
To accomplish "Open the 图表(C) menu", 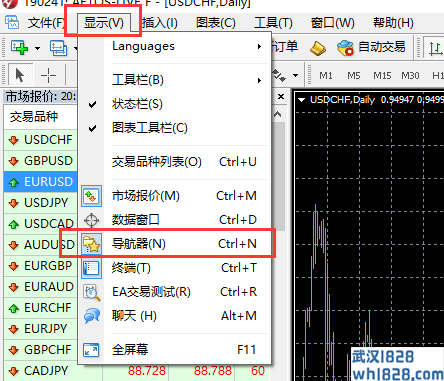I will 216,23.
